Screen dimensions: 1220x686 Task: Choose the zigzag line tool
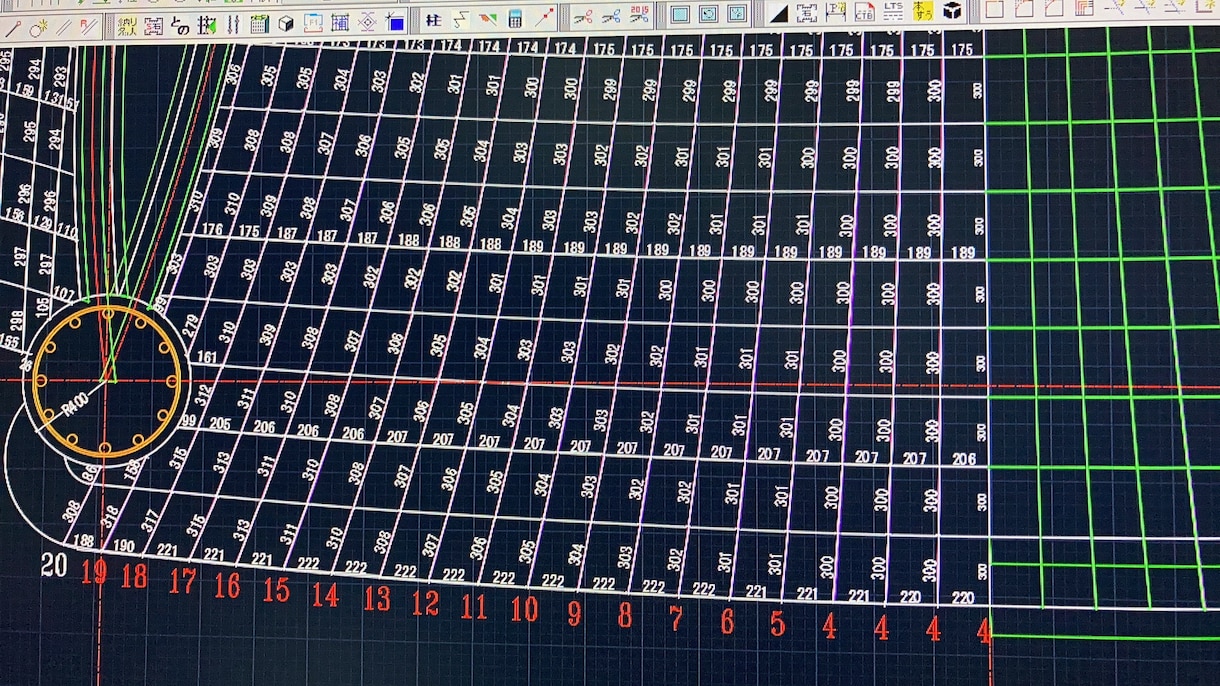(x=460, y=20)
